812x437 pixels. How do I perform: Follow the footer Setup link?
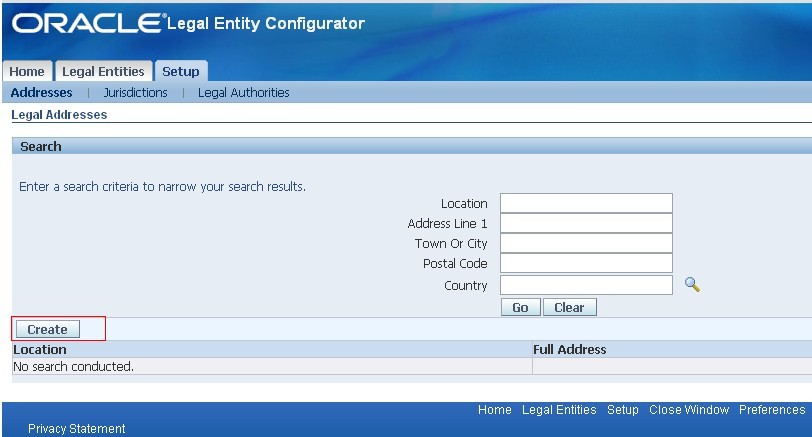click(622, 410)
